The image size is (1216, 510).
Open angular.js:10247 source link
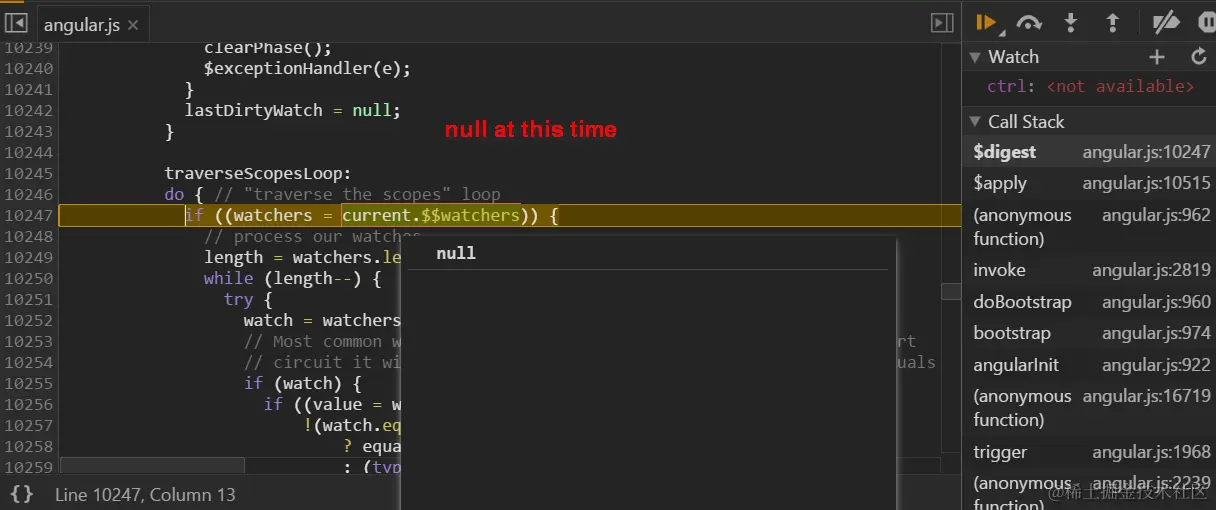point(1146,153)
